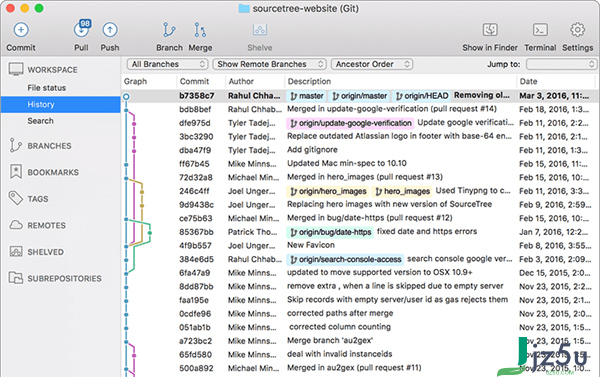Select commit ff67b45 Updated Mac min-spec
Viewport: 600px width, 377px height.
[360, 164]
